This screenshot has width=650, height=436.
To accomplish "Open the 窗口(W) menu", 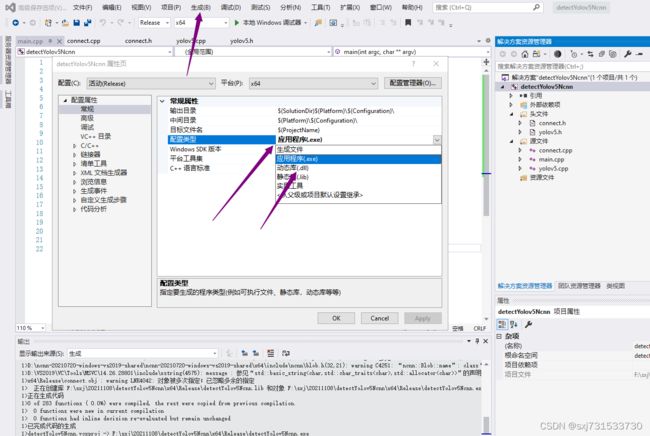I will (381, 7).
